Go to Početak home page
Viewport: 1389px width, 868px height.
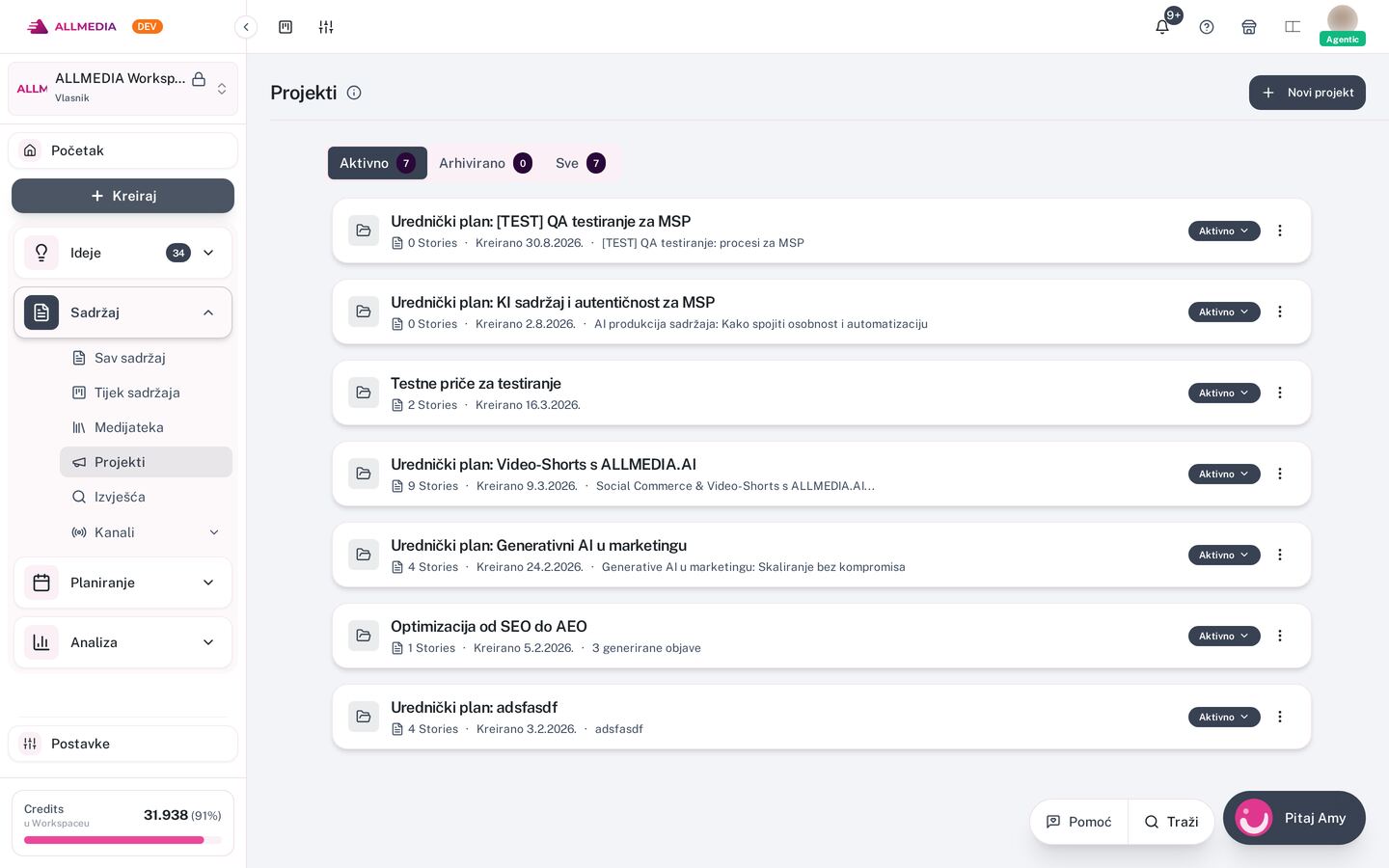pos(123,150)
